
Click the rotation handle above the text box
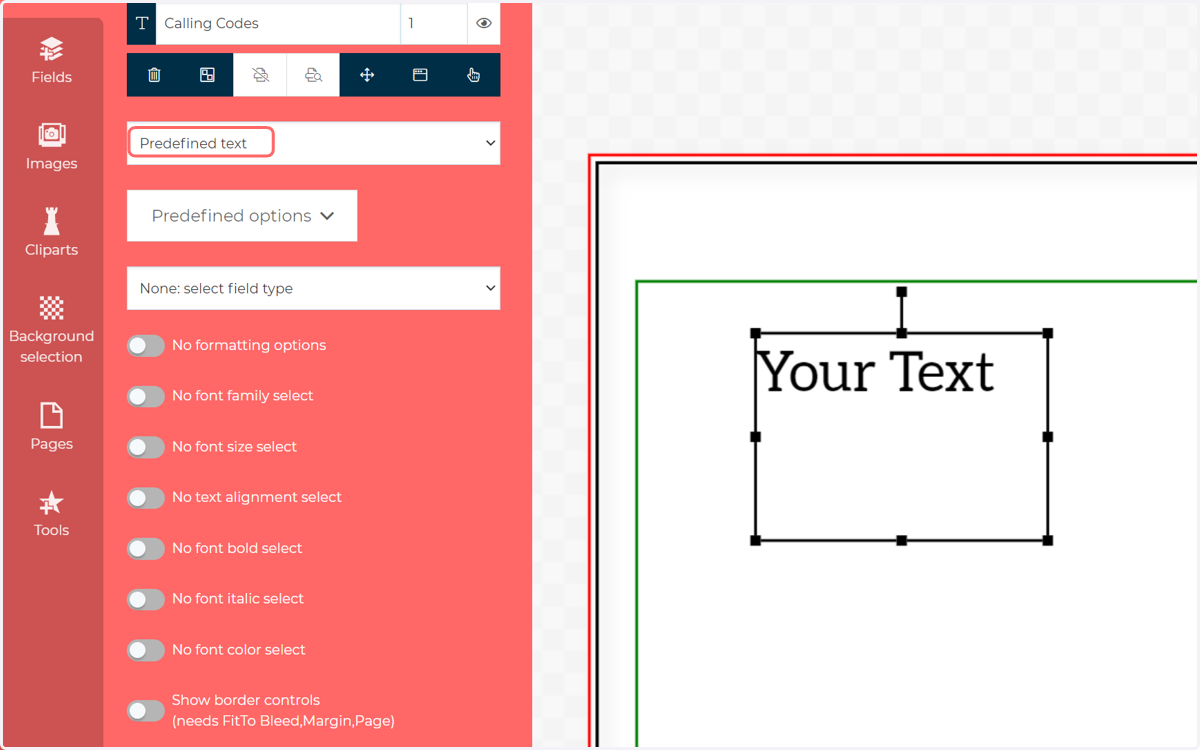(901, 292)
